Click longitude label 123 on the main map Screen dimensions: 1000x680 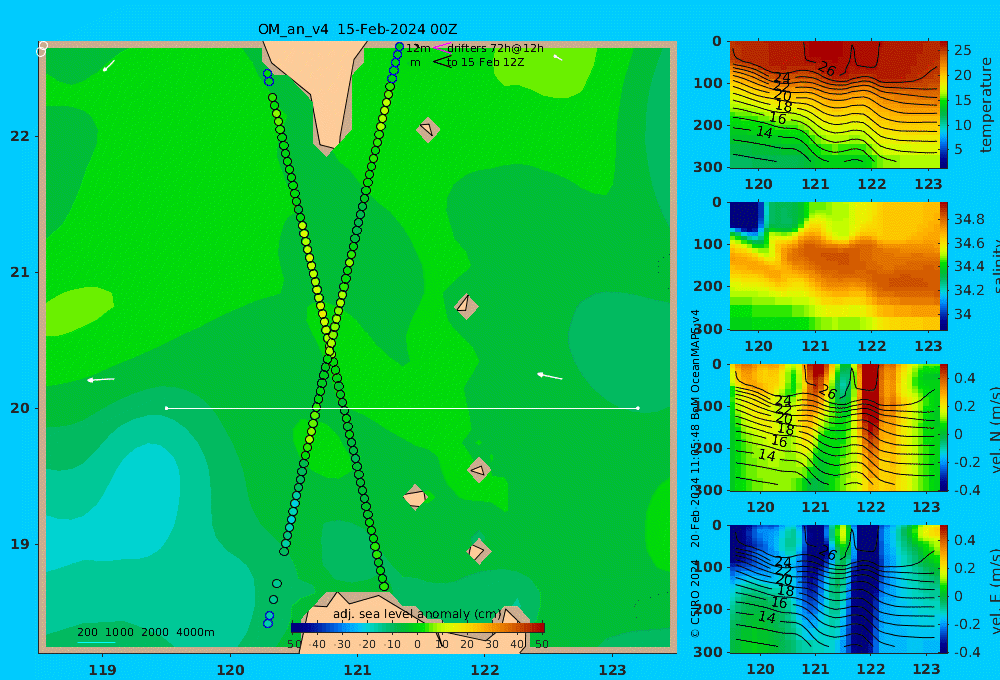coord(612,670)
